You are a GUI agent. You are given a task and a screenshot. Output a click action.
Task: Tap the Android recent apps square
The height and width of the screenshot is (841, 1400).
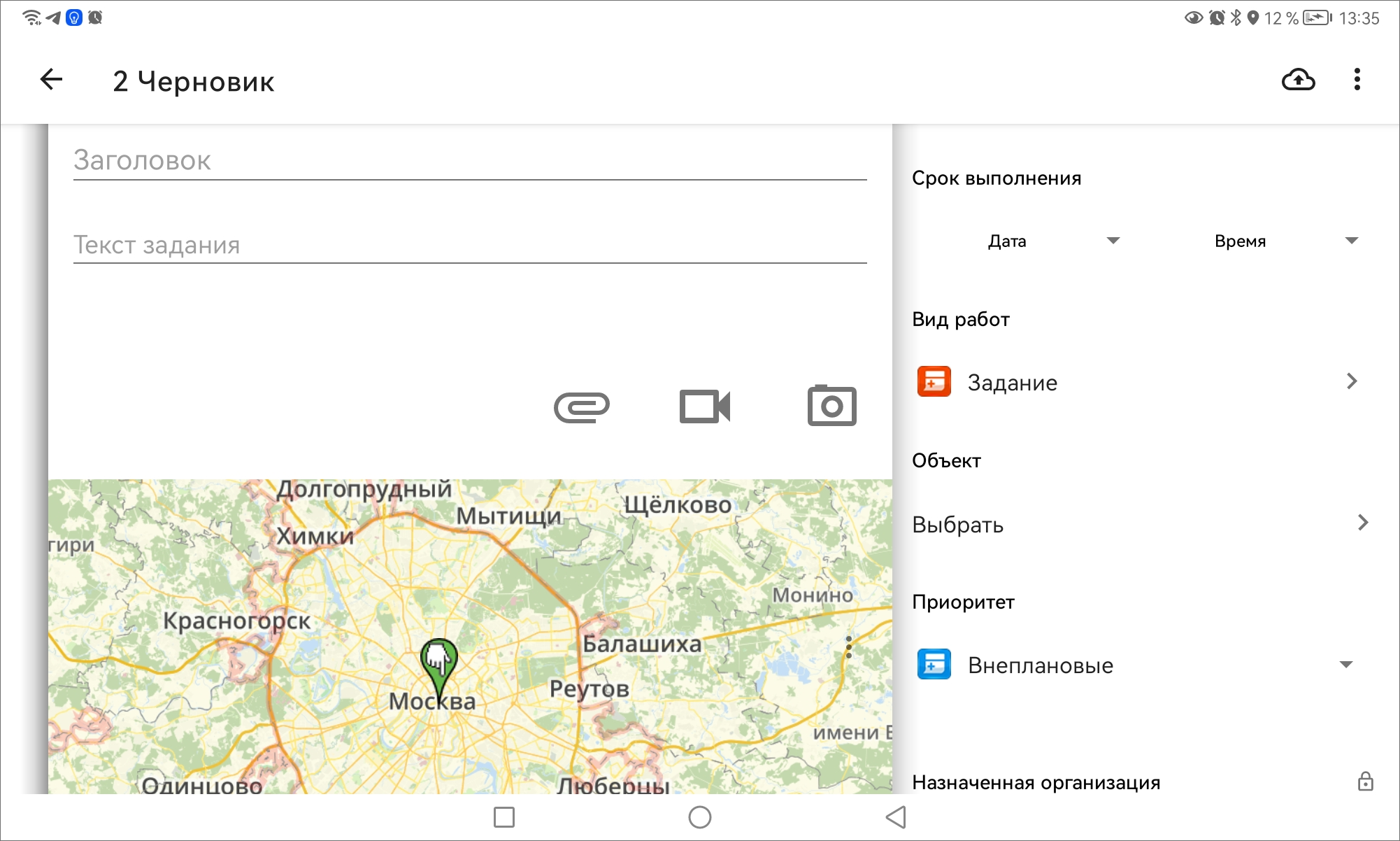(503, 817)
